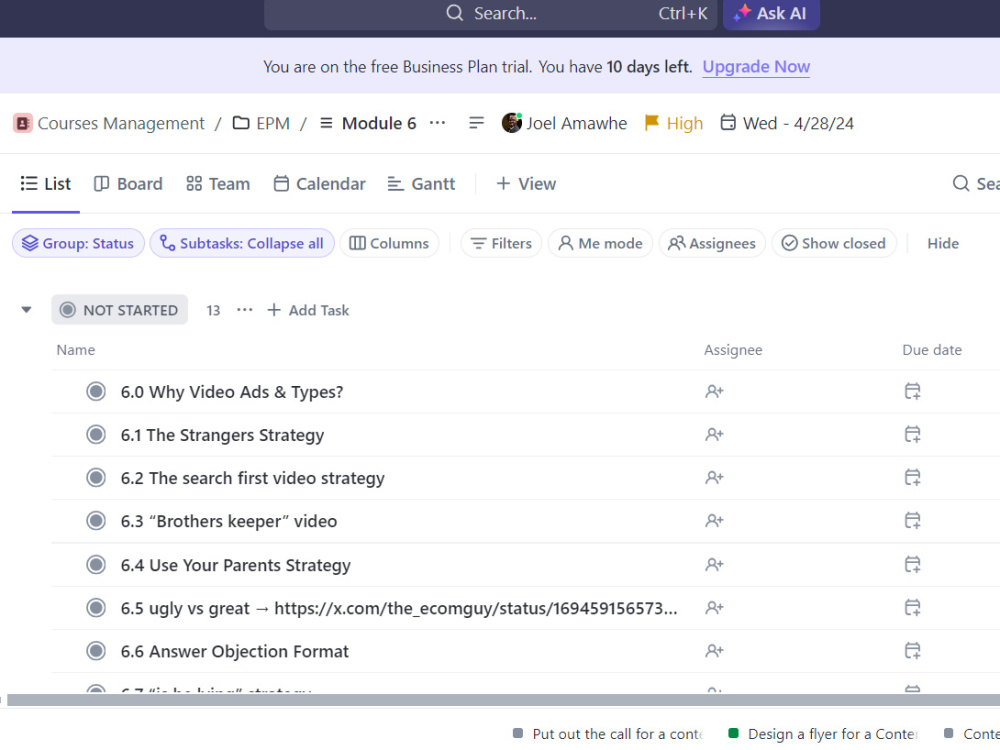The height and width of the screenshot is (750, 1000).
Task: Toggle Assignees filter
Action: [x=712, y=244]
